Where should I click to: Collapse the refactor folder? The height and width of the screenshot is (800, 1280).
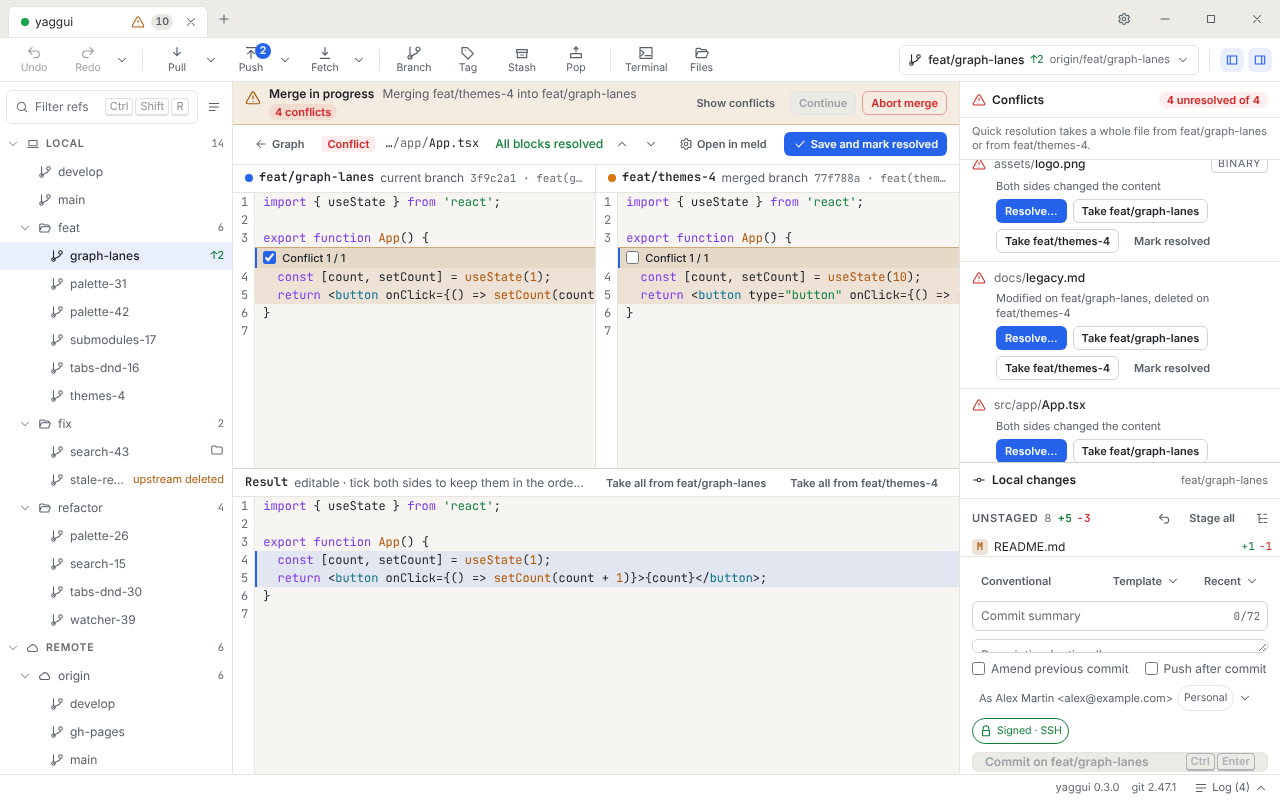click(x=26, y=508)
